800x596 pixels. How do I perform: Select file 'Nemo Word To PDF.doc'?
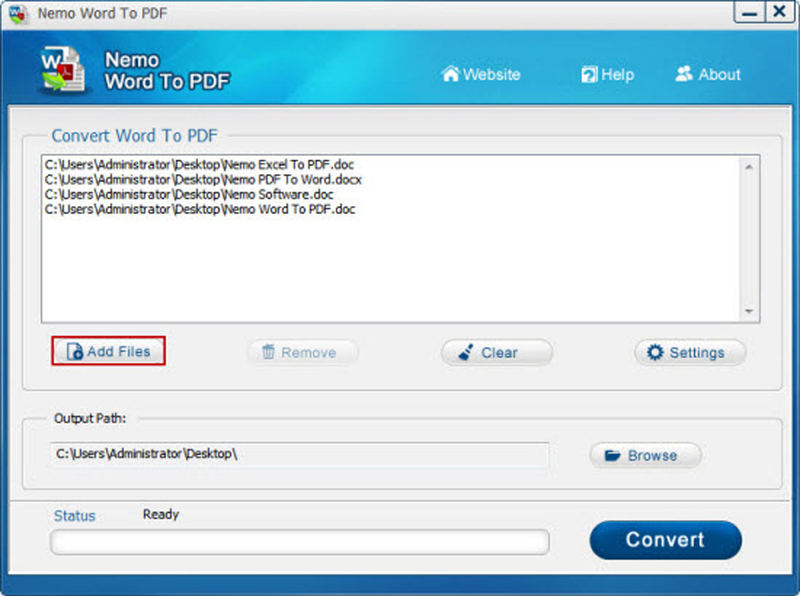pos(200,209)
